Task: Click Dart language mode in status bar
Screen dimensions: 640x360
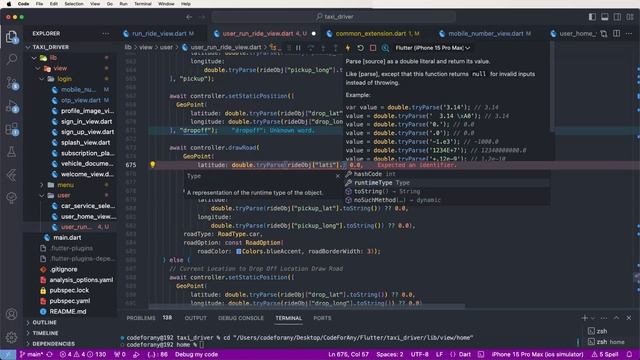Action: (x=464, y=354)
